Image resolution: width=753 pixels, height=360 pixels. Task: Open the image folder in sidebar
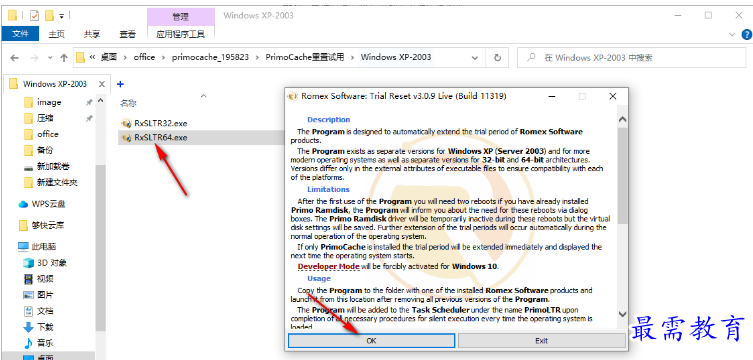coord(49,102)
